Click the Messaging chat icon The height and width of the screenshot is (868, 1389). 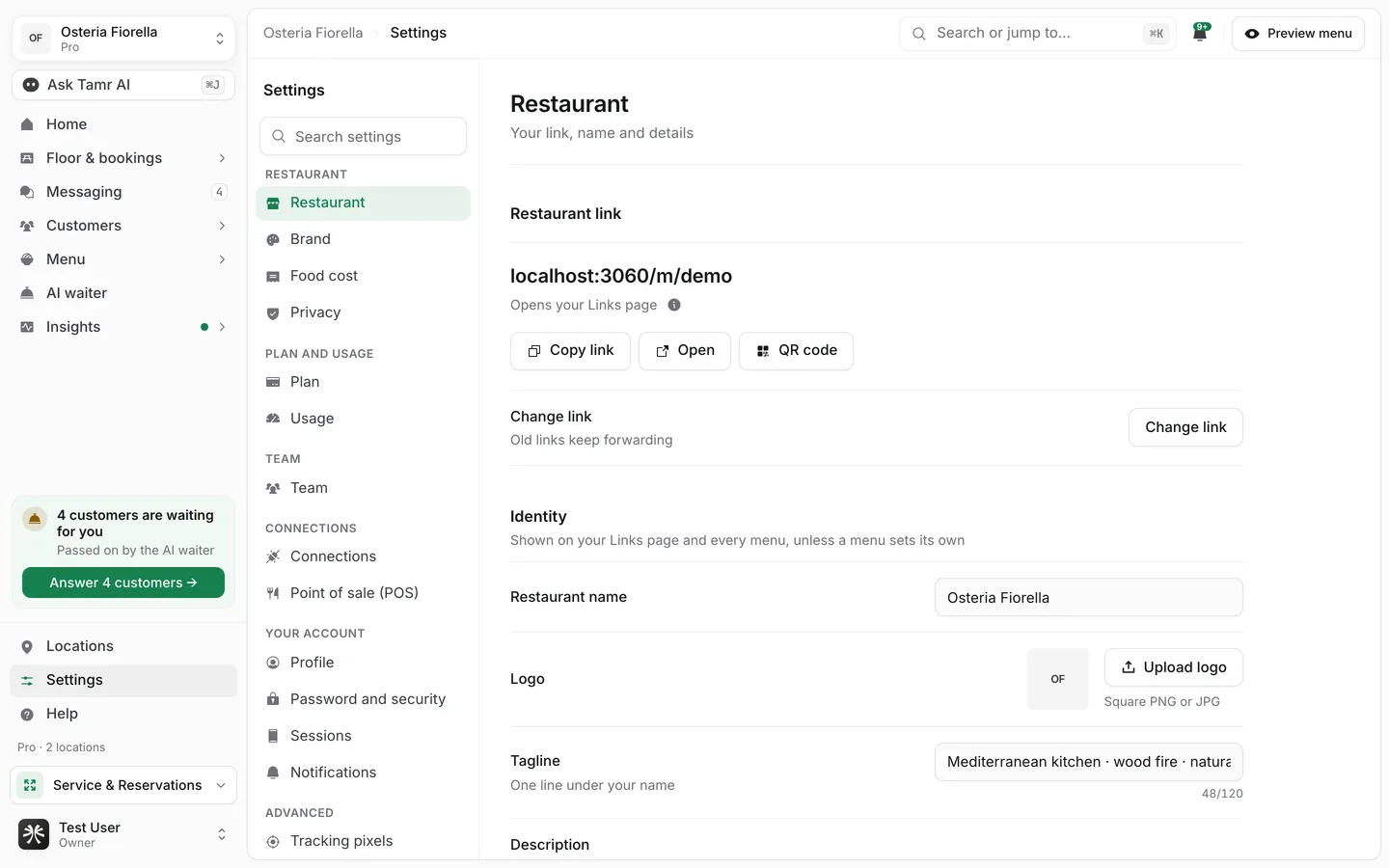[x=27, y=192]
